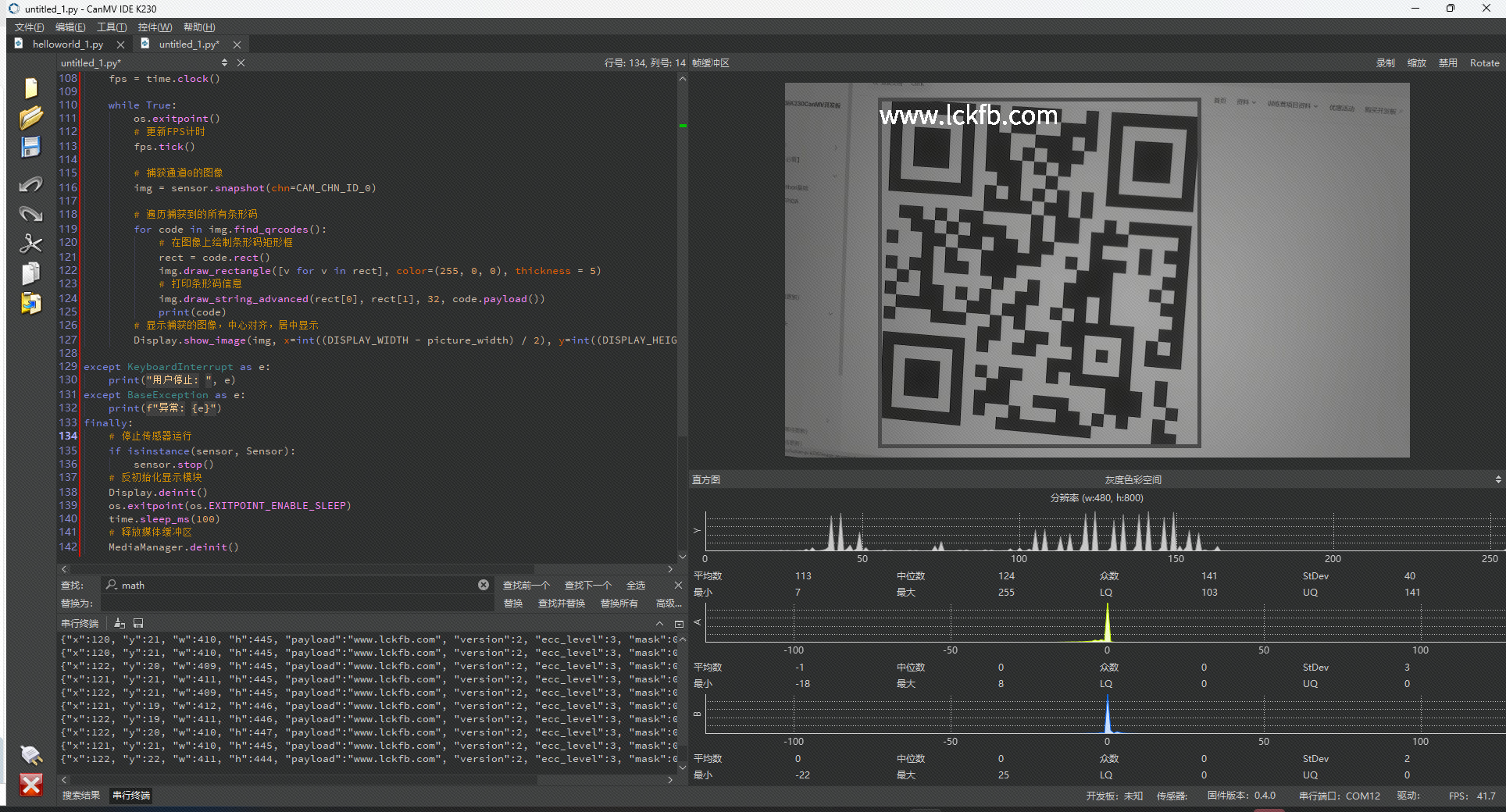Expand the 高级... advanced find options
The width and height of the screenshot is (1506, 812).
click(668, 604)
